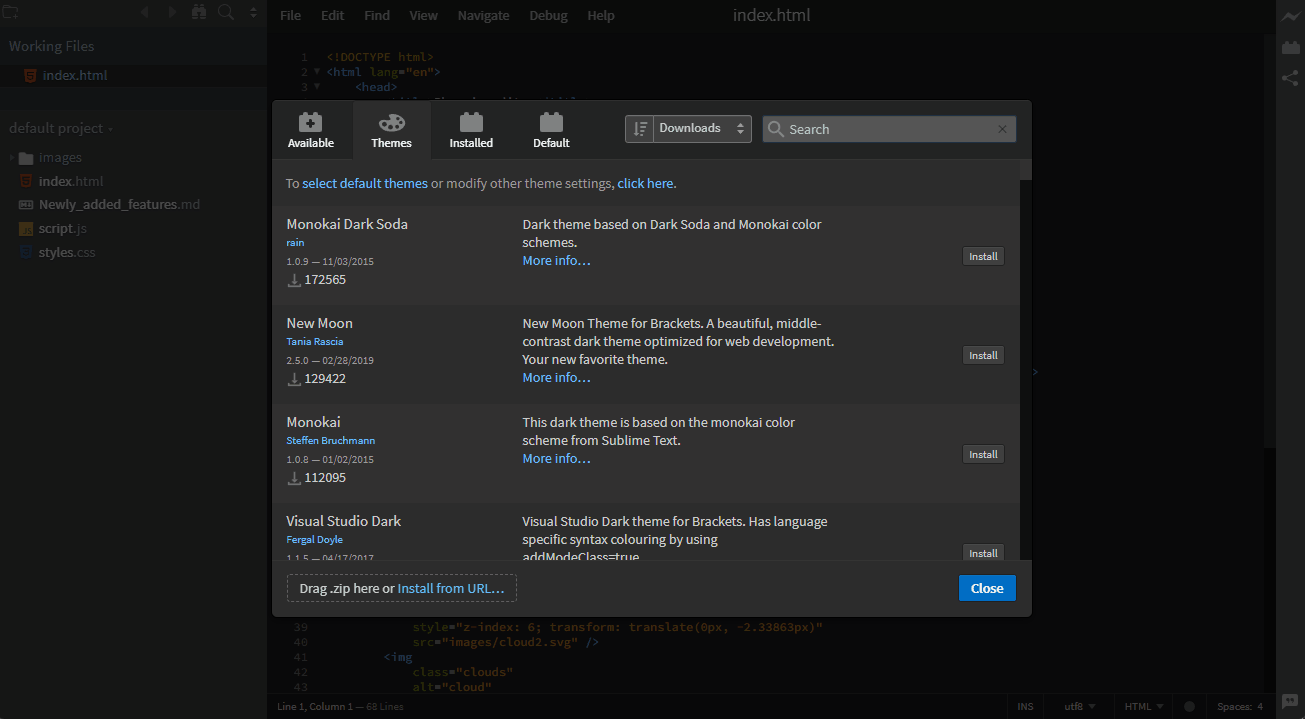Click the circular status indicator in the status bar
This screenshot has height=719, width=1305.
pos(1189,706)
